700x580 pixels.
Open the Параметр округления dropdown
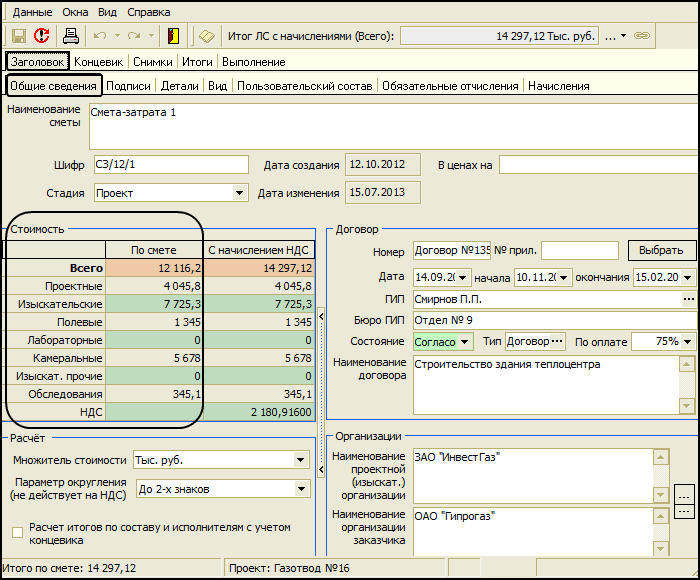[x=301, y=489]
